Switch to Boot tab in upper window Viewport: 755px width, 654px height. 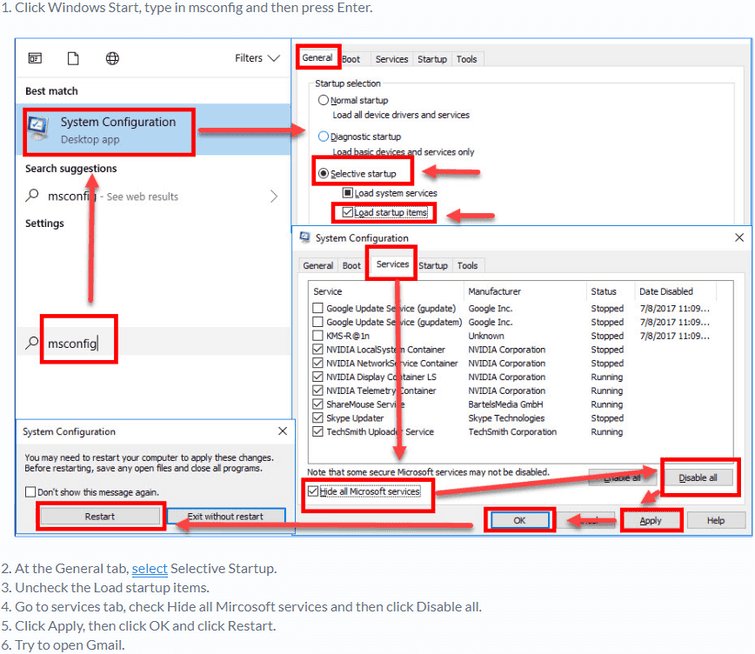click(351, 59)
